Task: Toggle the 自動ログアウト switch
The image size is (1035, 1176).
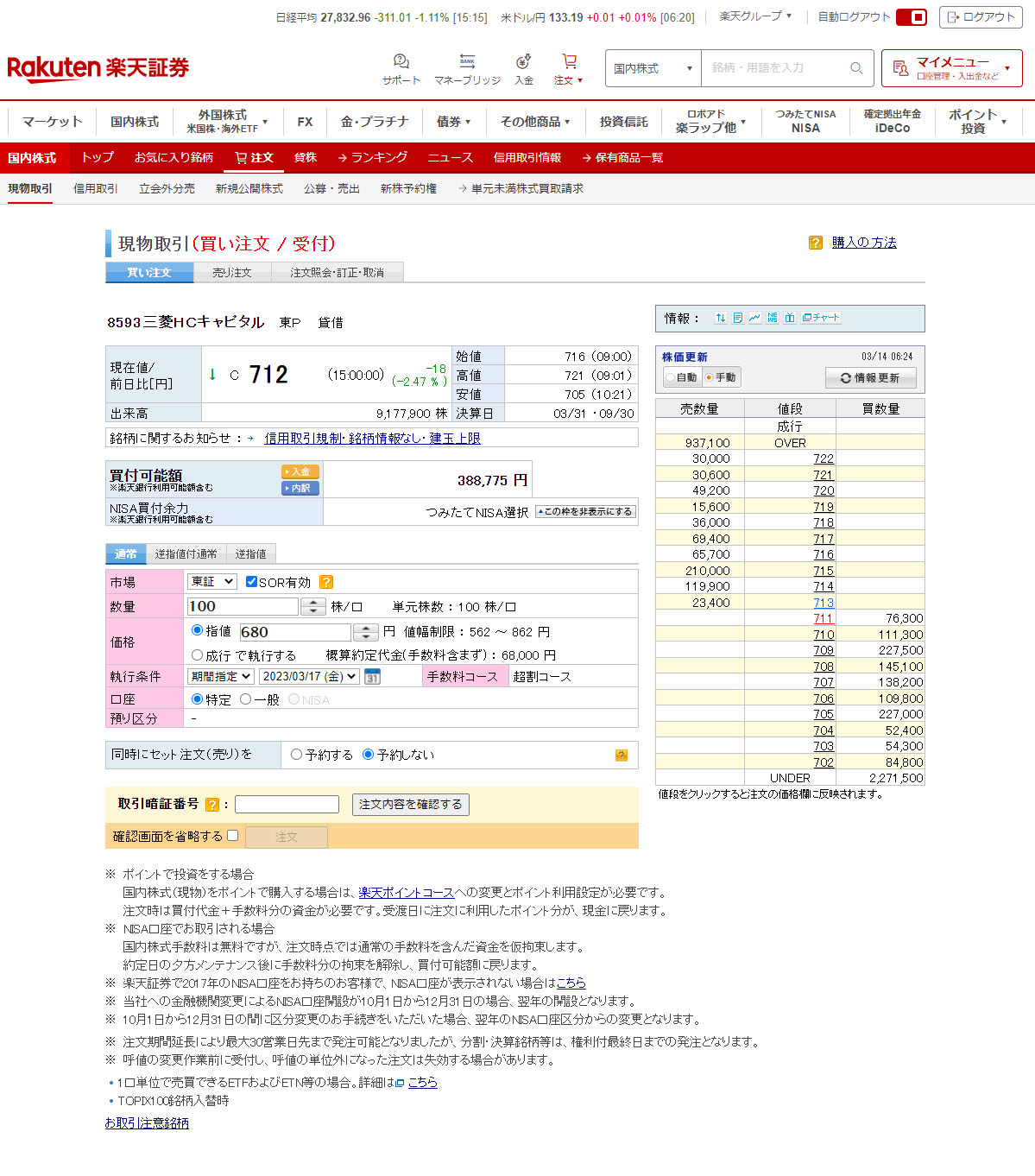Action: click(911, 17)
